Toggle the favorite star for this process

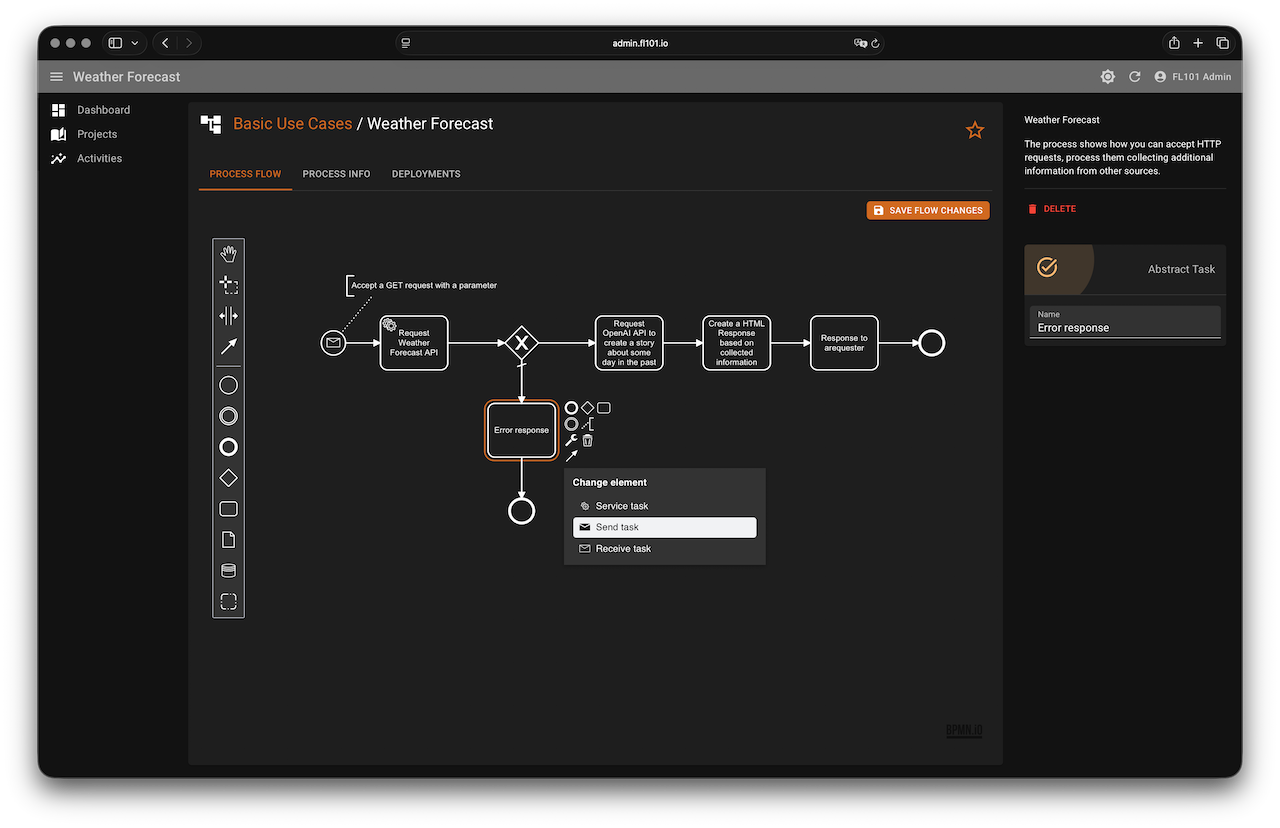(x=975, y=130)
